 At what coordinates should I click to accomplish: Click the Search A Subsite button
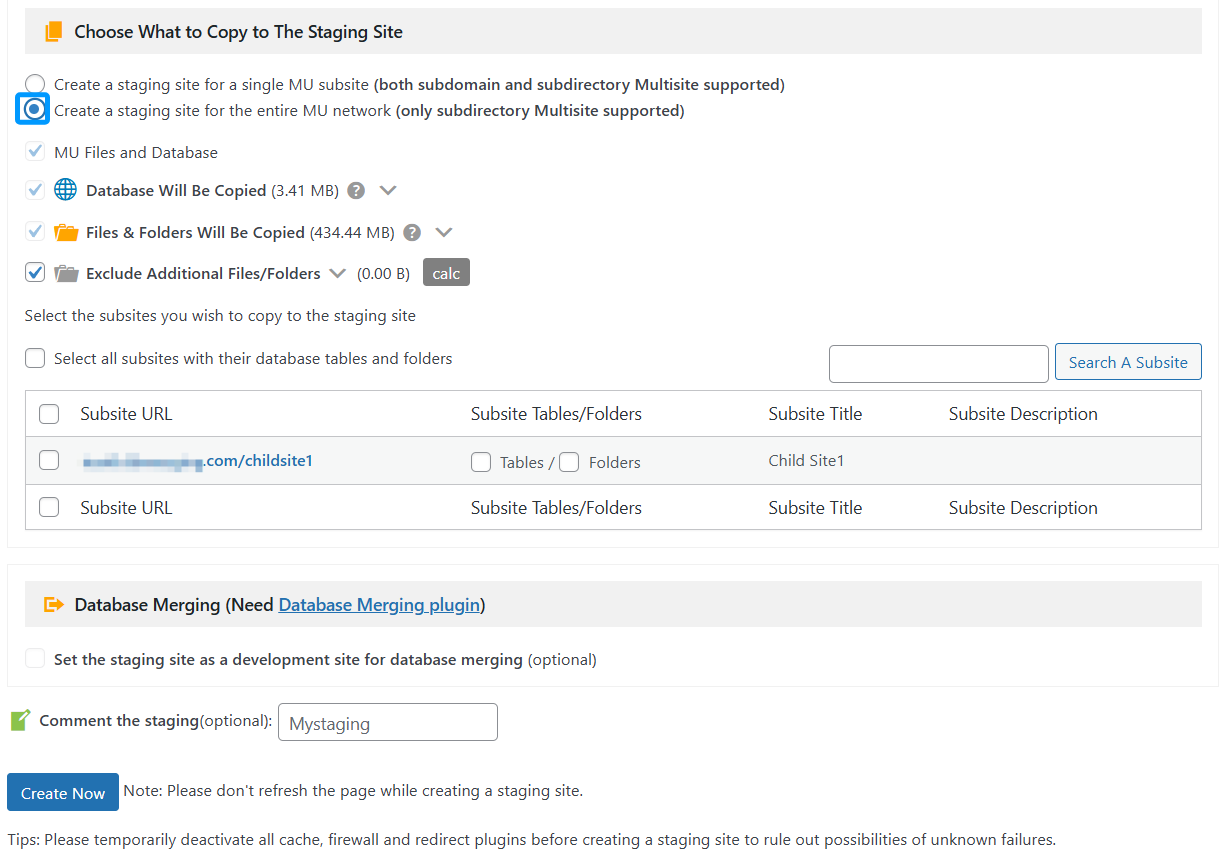coord(1127,362)
